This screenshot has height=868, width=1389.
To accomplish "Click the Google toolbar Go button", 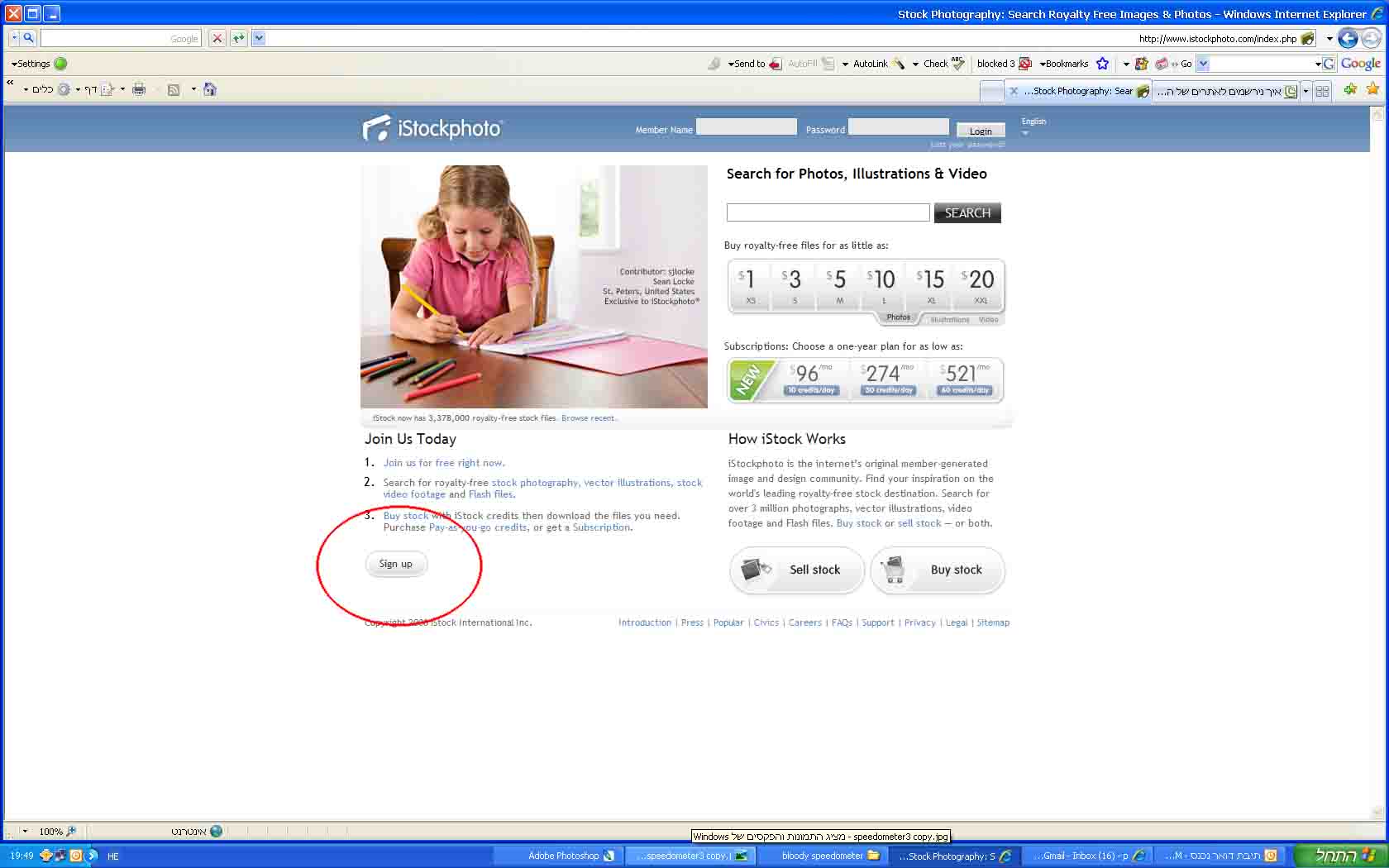I will [1186, 64].
